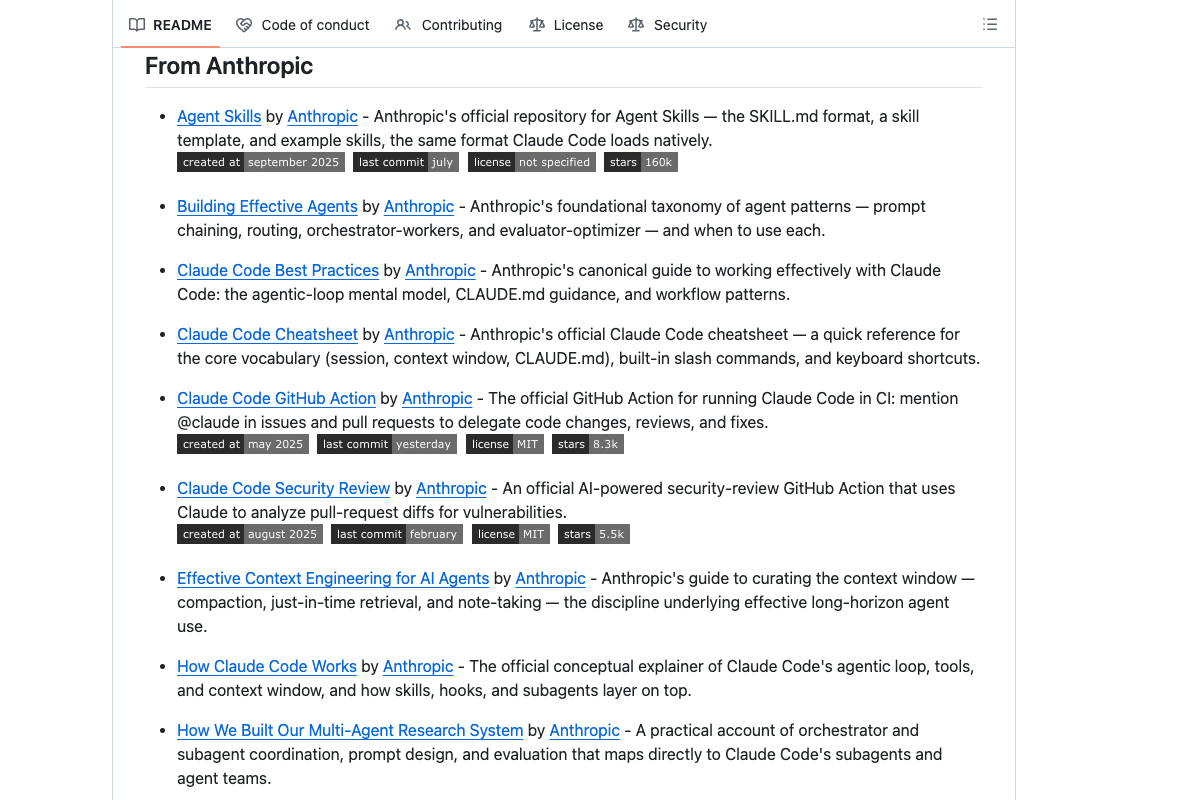Open the Contributing tab
The image size is (1200, 800).
[449, 25]
